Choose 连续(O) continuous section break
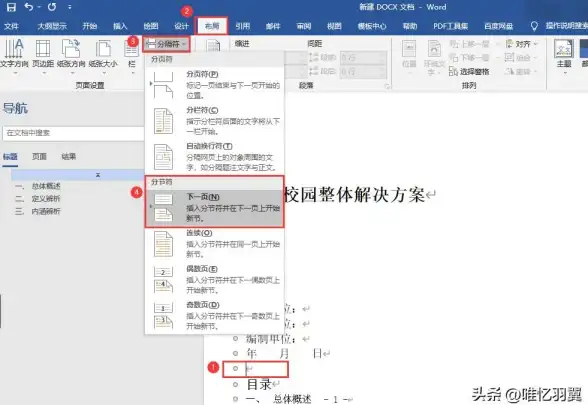 pos(214,244)
